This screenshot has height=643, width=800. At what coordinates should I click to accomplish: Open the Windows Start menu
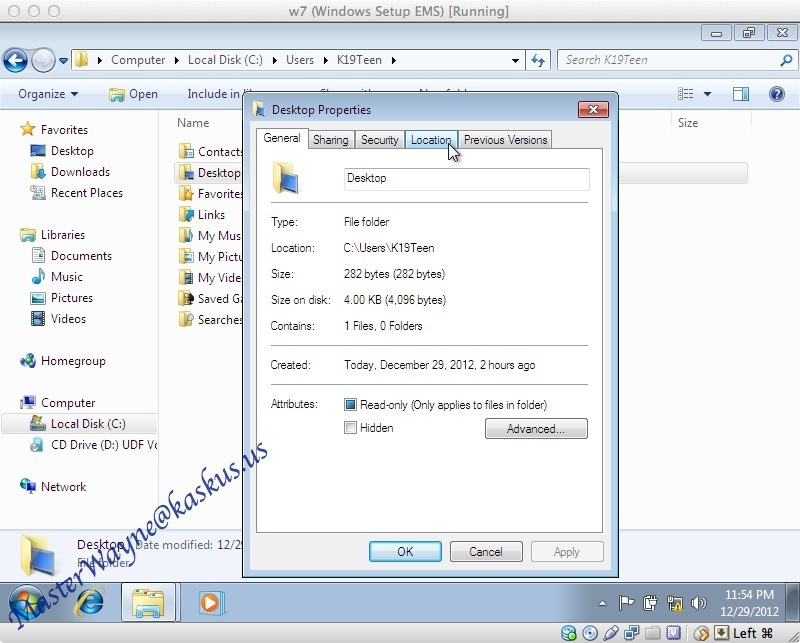tap(27, 603)
